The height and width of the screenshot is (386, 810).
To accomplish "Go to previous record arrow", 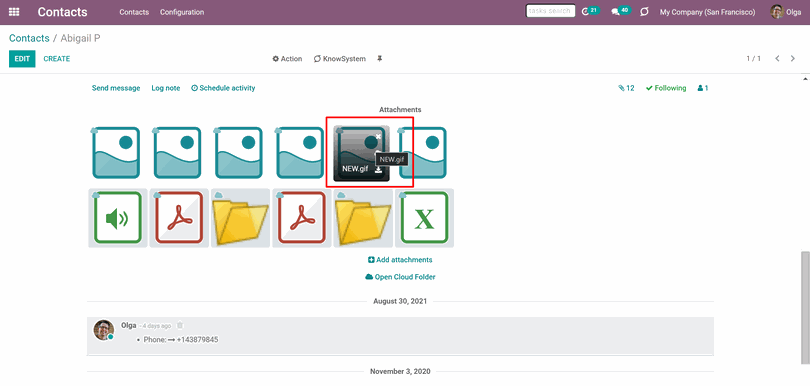I will click(777, 58).
